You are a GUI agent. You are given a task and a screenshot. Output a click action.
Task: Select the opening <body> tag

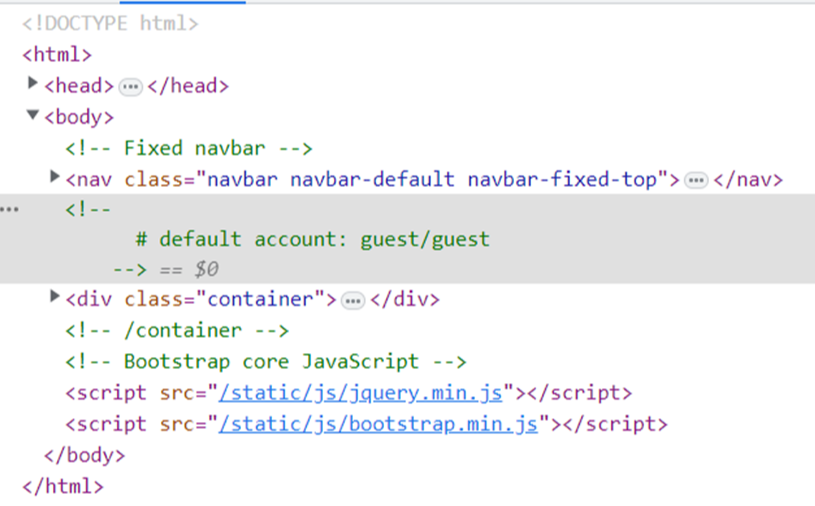[79, 117]
